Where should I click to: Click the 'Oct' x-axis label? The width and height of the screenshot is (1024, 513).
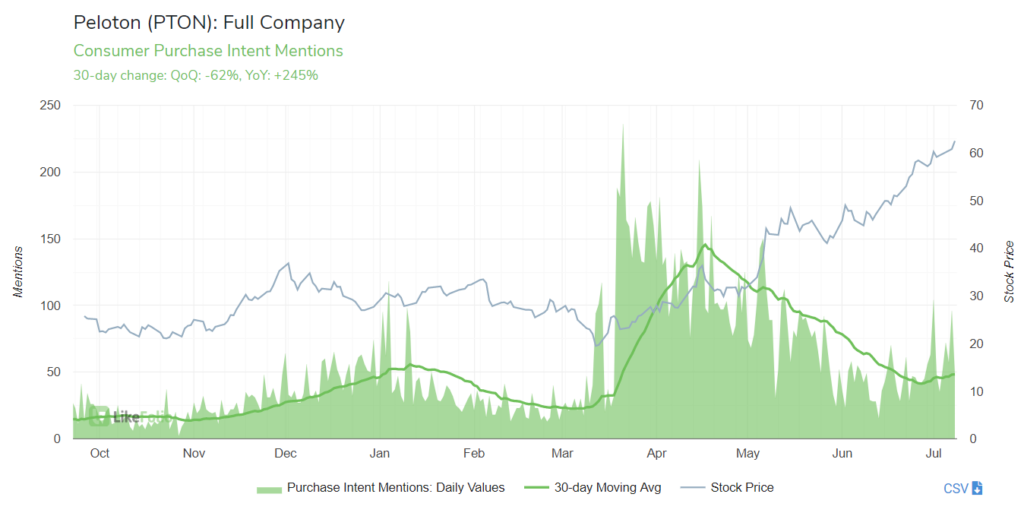99,454
